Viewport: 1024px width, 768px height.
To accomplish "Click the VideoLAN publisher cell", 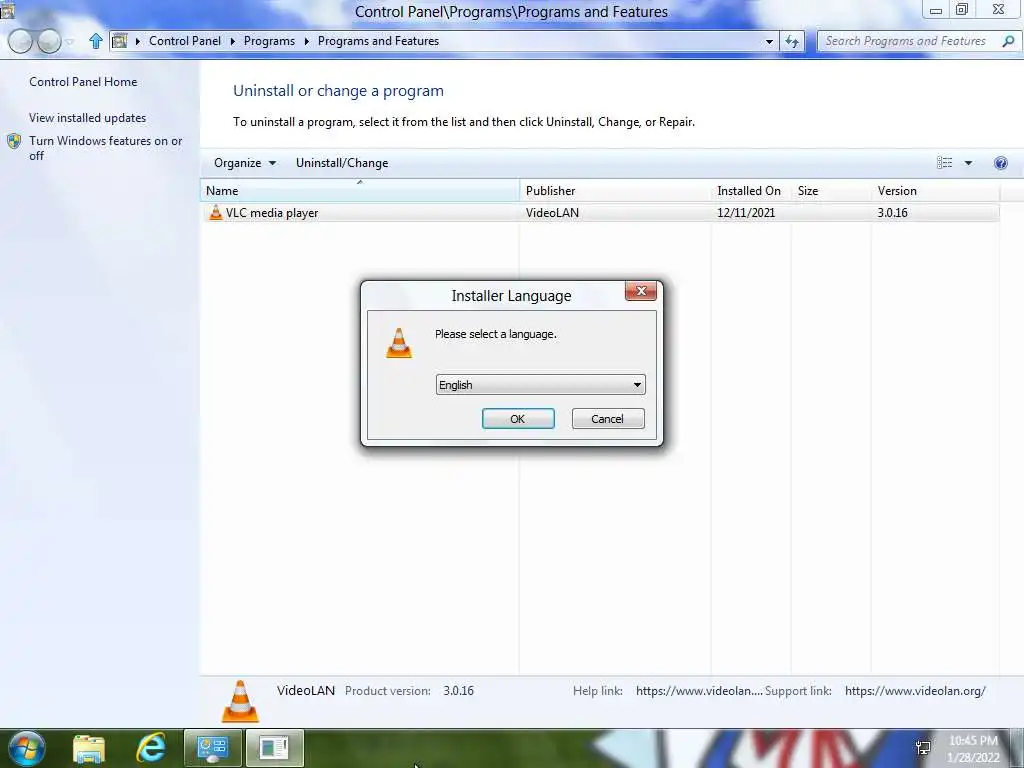I will pyautogui.click(x=552, y=212).
